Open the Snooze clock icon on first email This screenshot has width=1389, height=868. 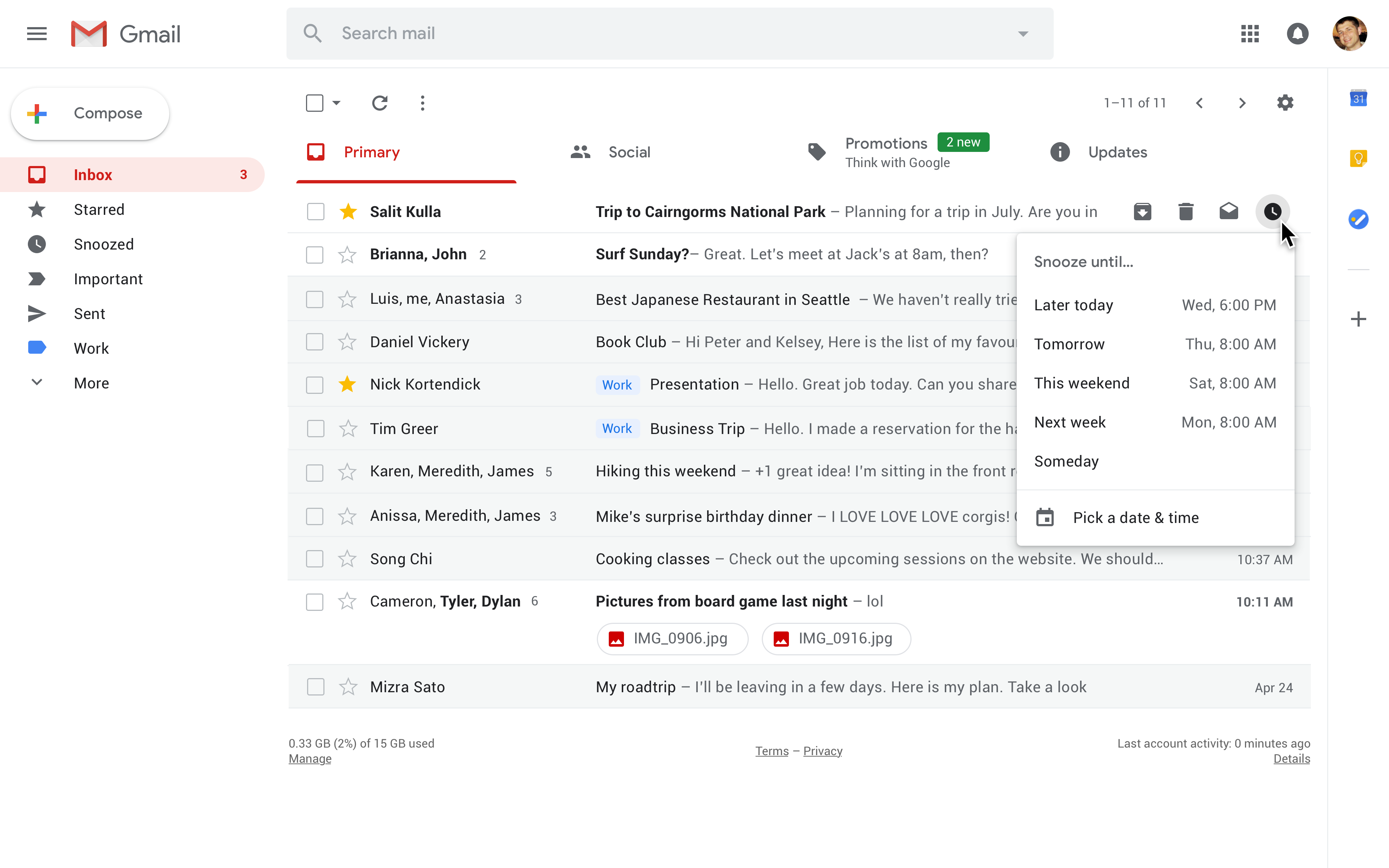(1272, 211)
